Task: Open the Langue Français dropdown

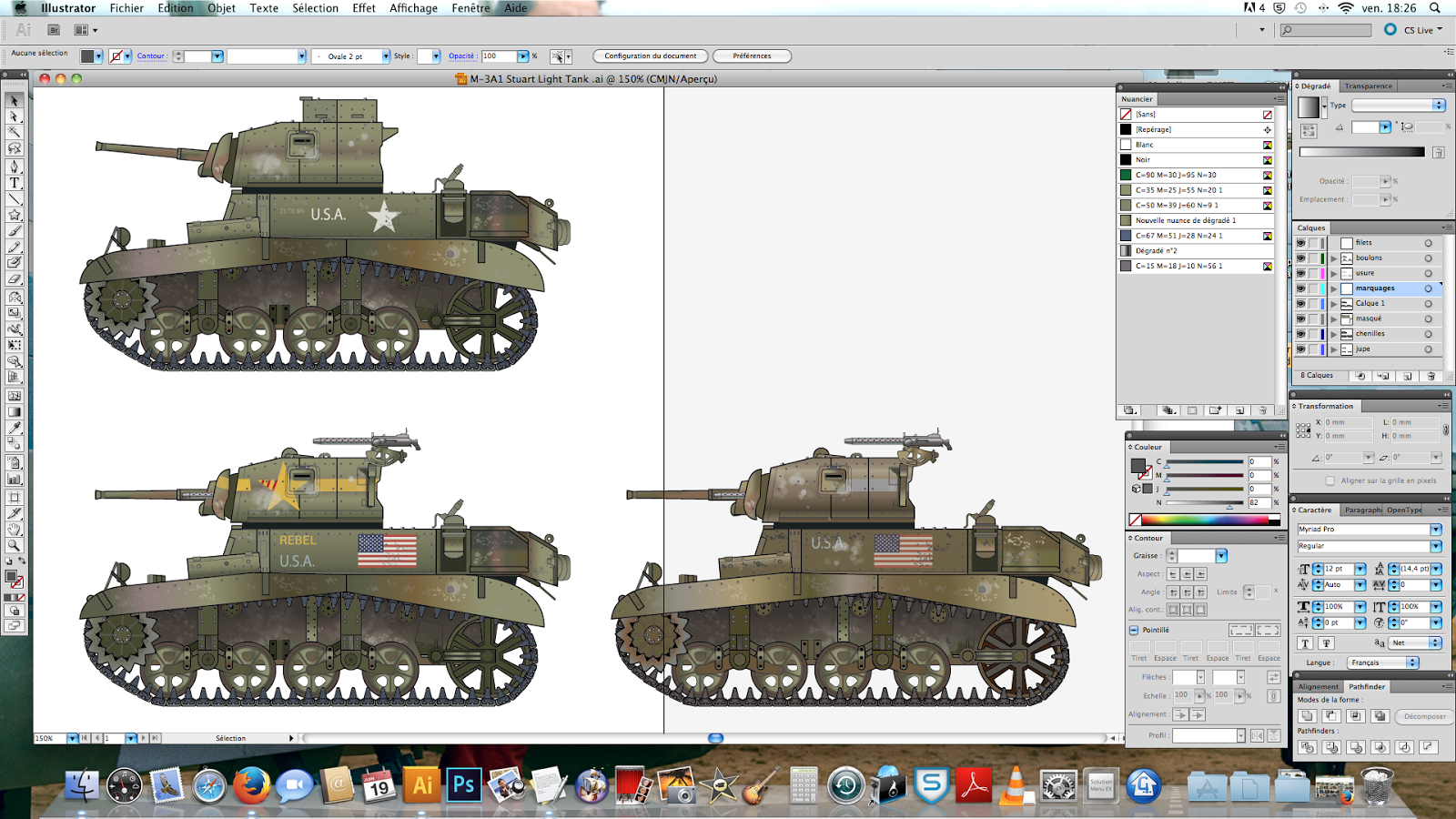Action: 1383,662
